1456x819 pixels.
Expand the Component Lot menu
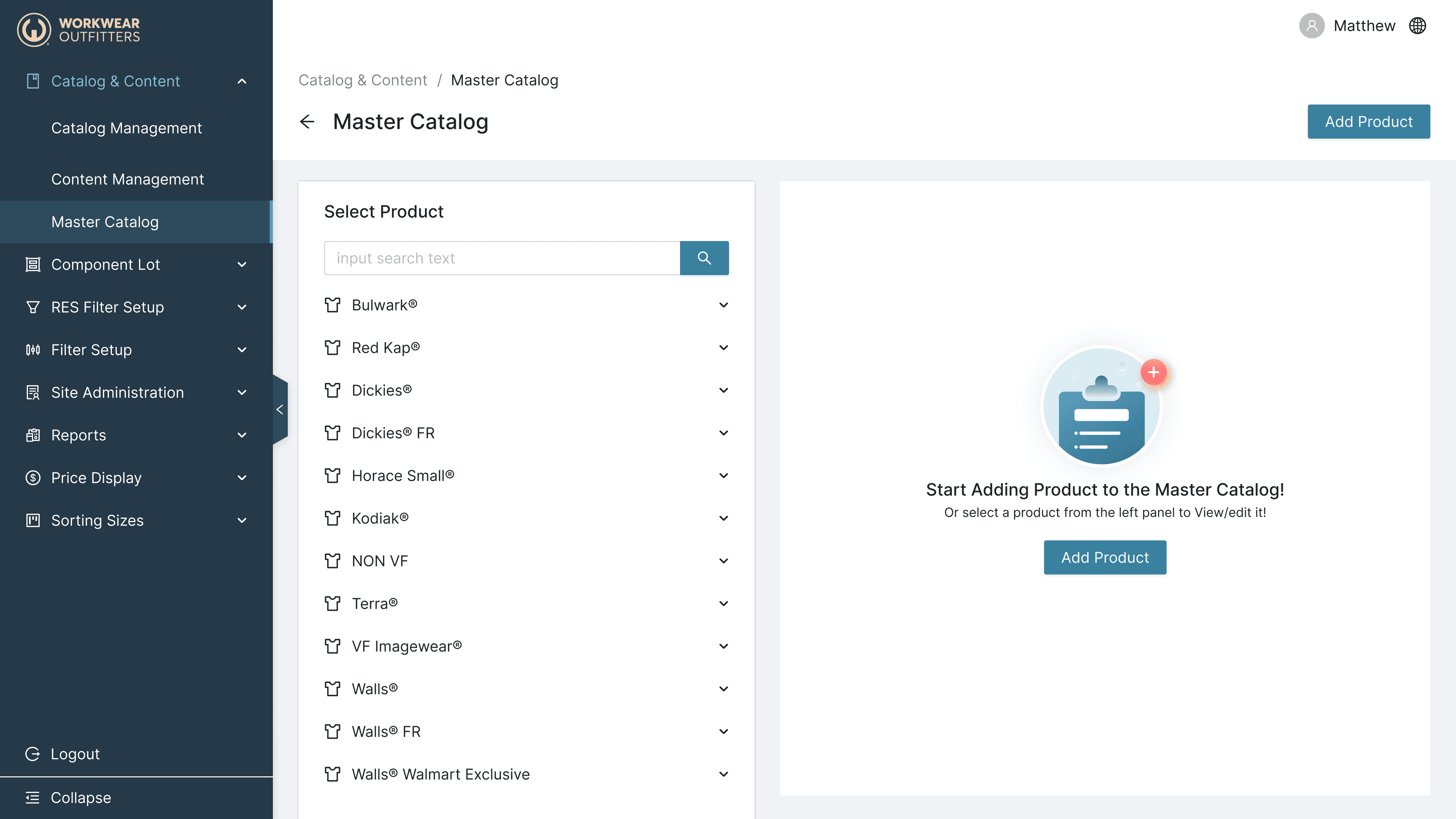(x=242, y=265)
